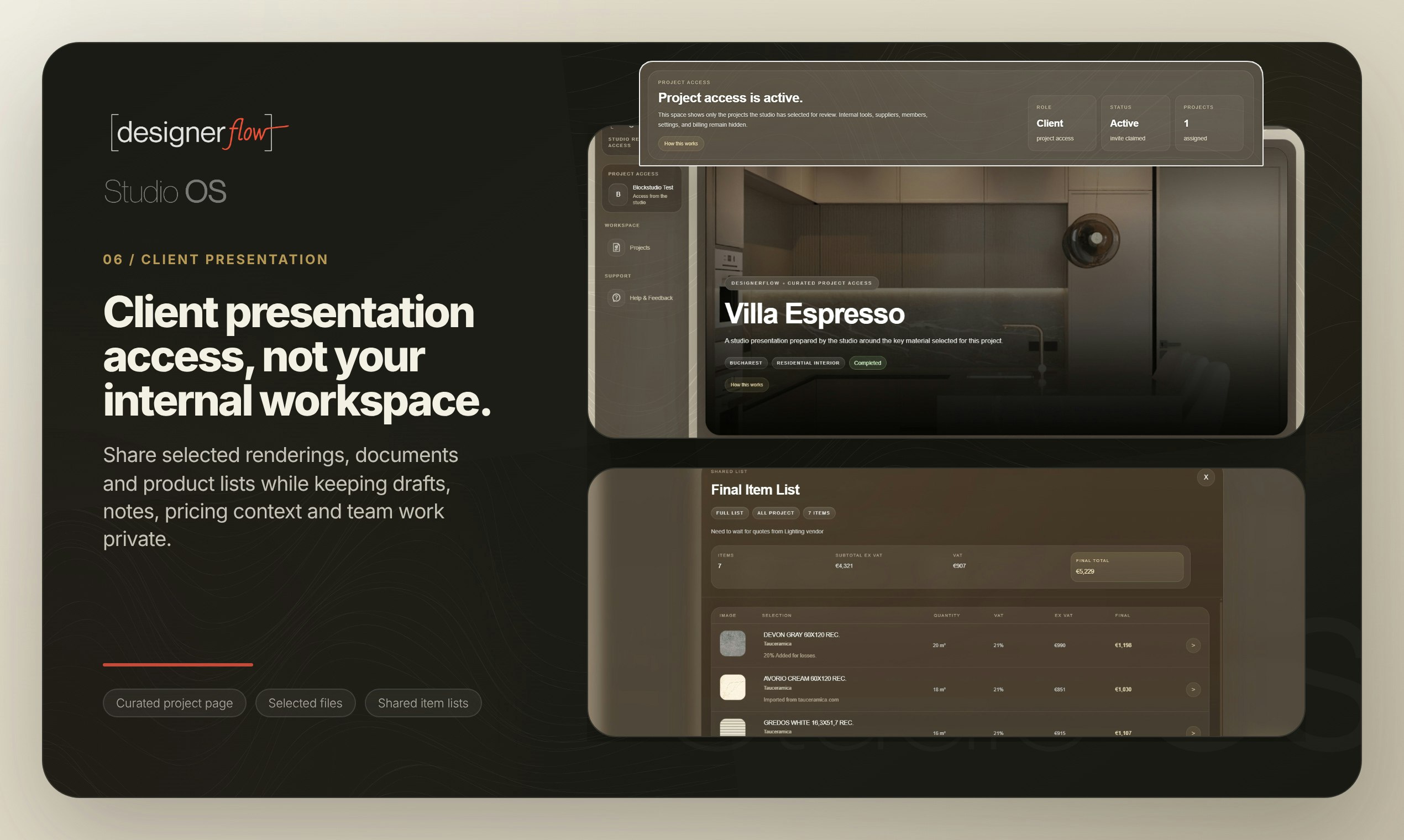Select the Blockstudio Test "B" avatar
Image resolution: width=1404 pixels, height=840 pixels.
(618, 194)
